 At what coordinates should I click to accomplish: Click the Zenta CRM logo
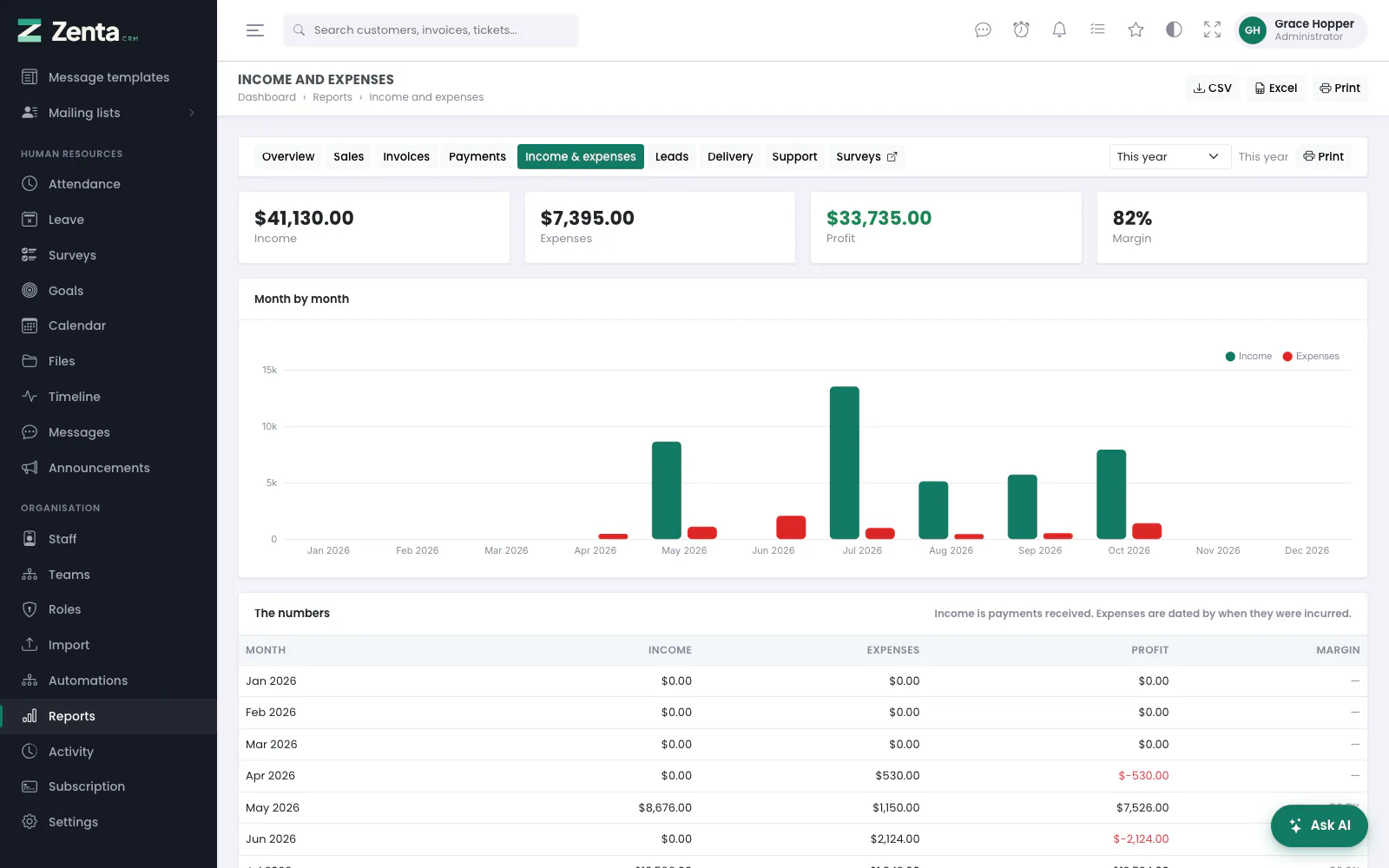click(77, 31)
